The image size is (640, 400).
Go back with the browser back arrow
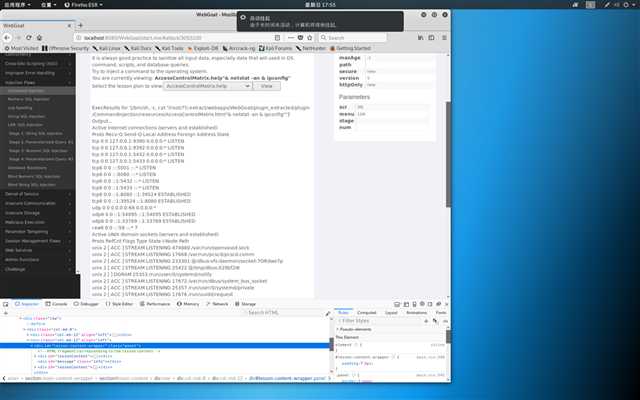point(7,38)
